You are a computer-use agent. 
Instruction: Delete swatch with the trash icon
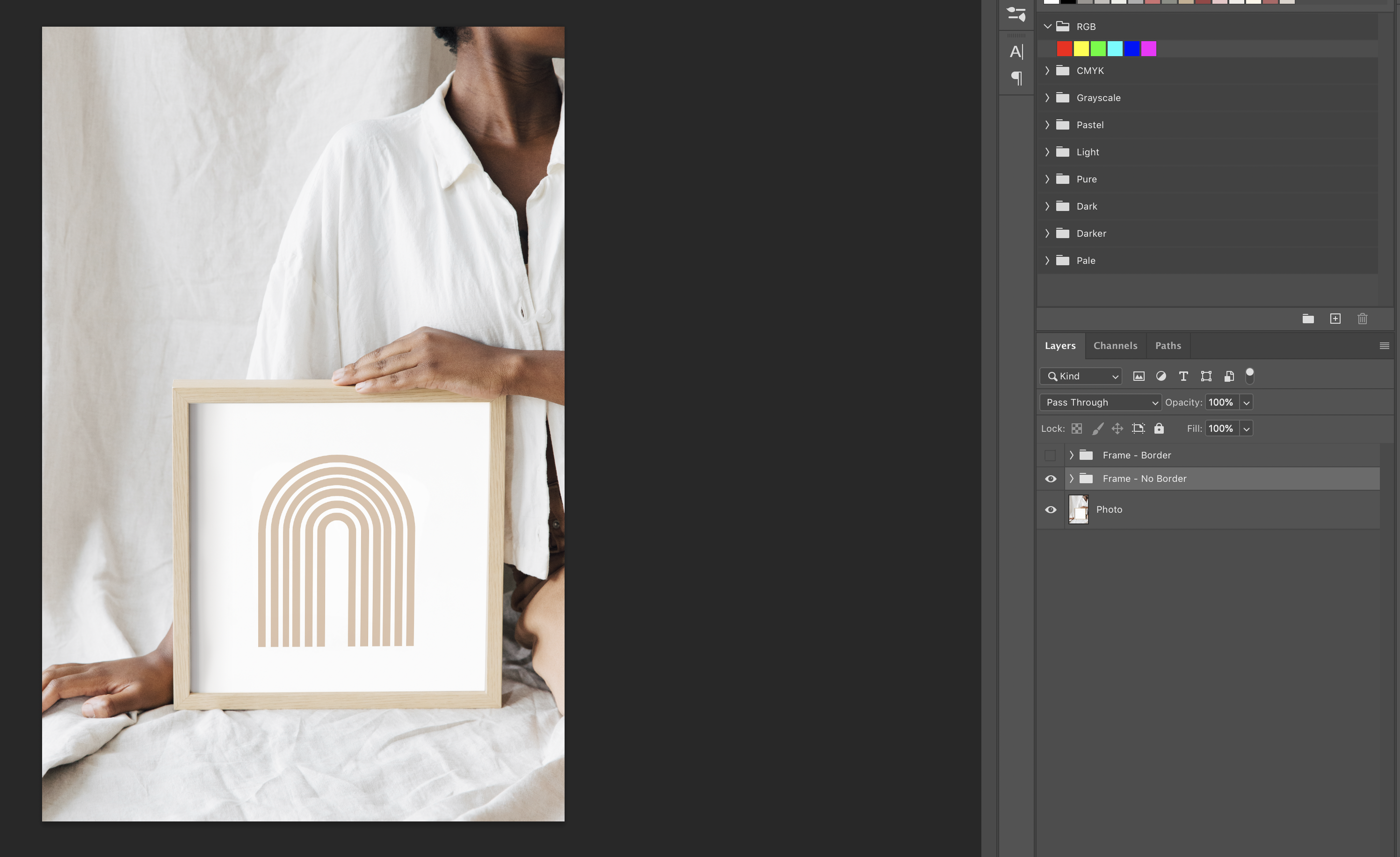[x=1362, y=319]
